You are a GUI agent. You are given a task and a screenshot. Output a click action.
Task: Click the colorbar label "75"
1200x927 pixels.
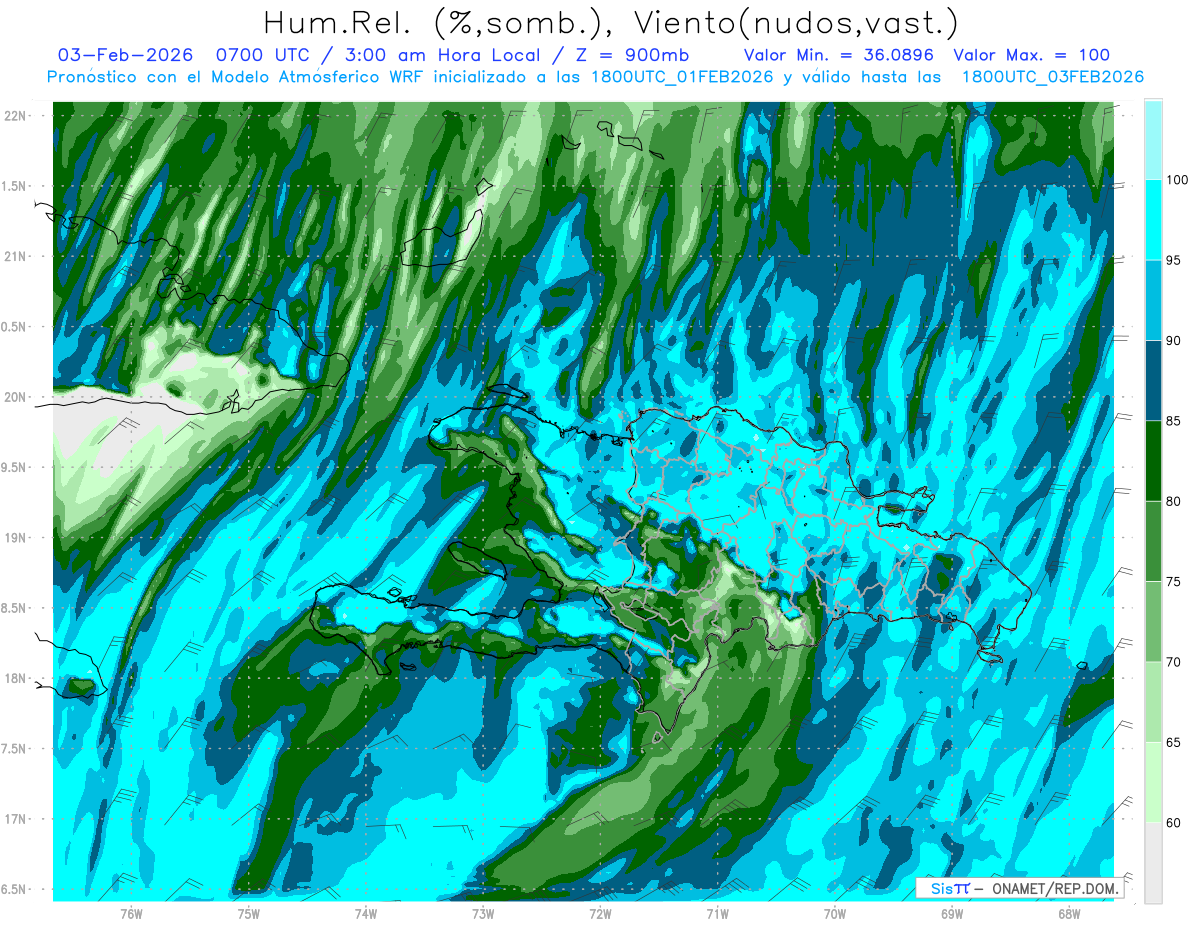1173,582
